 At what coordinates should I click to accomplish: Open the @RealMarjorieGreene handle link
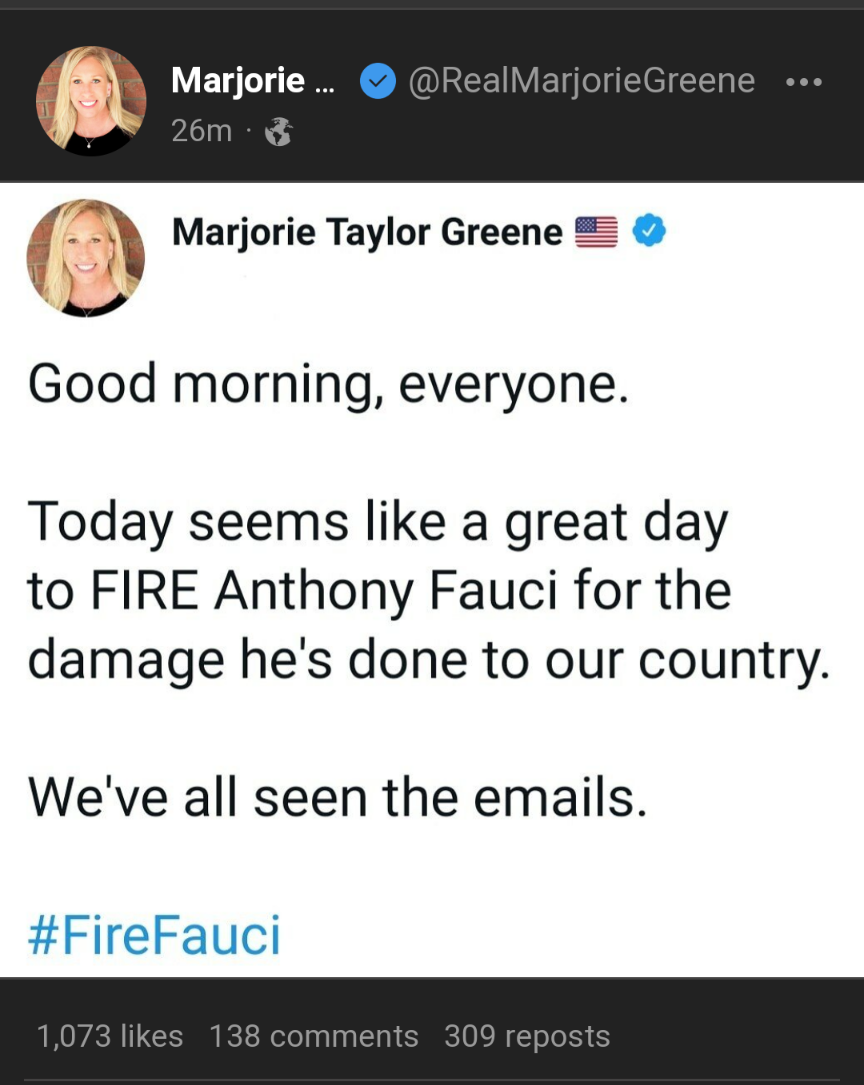(x=581, y=80)
